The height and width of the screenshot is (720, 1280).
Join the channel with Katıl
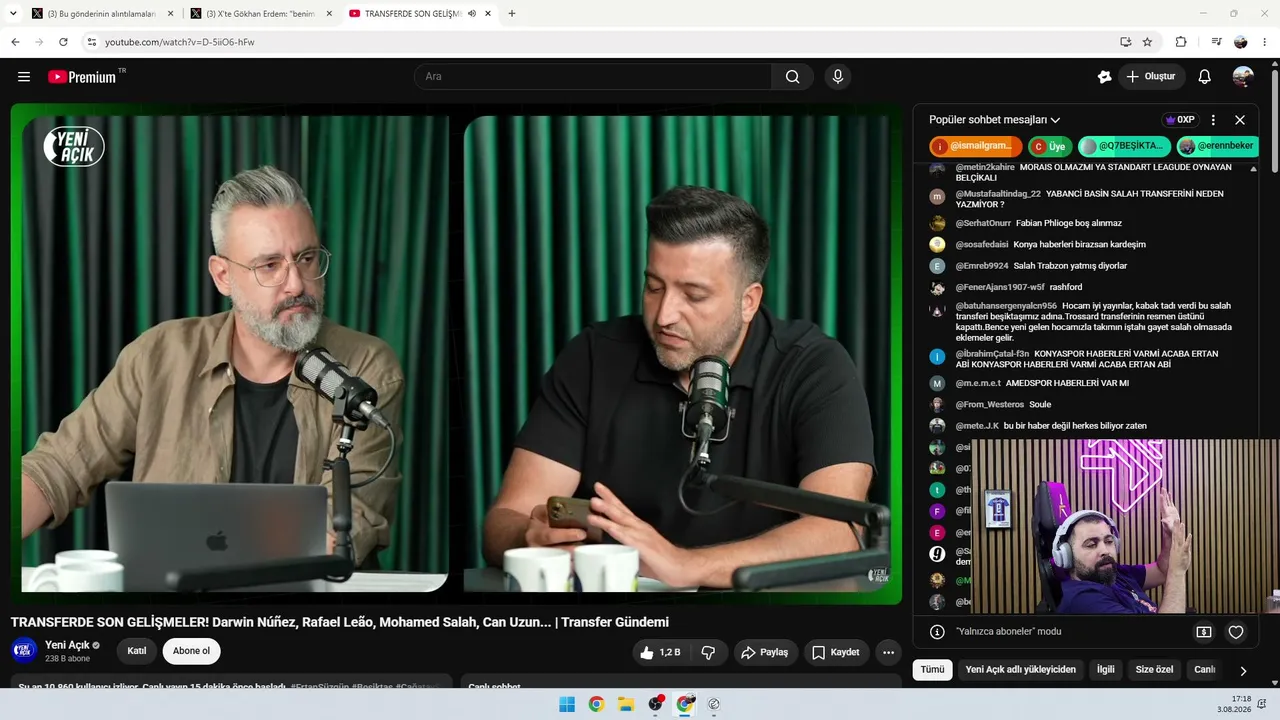[x=137, y=651]
